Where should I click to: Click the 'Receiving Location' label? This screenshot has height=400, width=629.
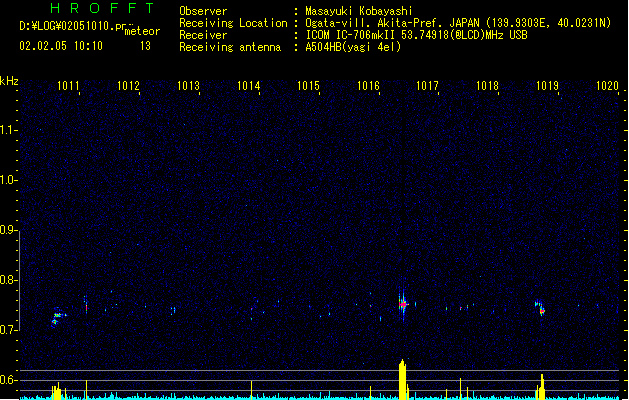click(x=233, y=23)
